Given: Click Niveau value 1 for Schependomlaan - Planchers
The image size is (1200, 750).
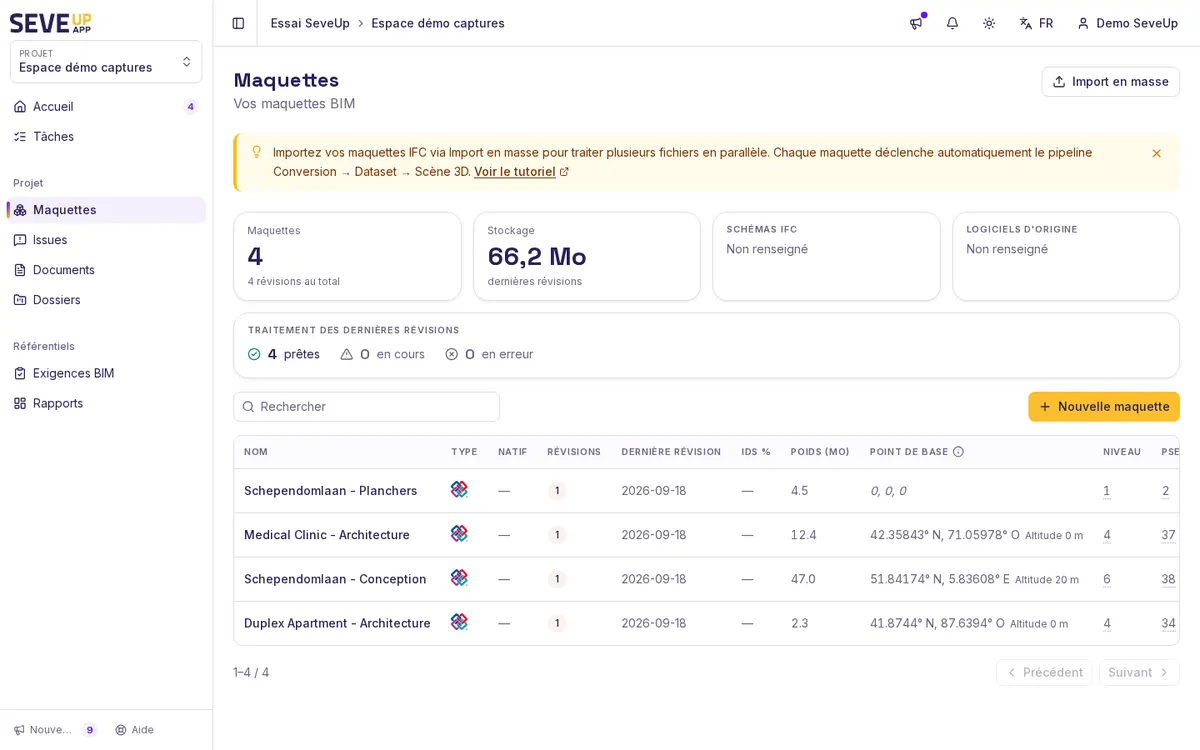Looking at the screenshot, I should tap(1107, 491).
